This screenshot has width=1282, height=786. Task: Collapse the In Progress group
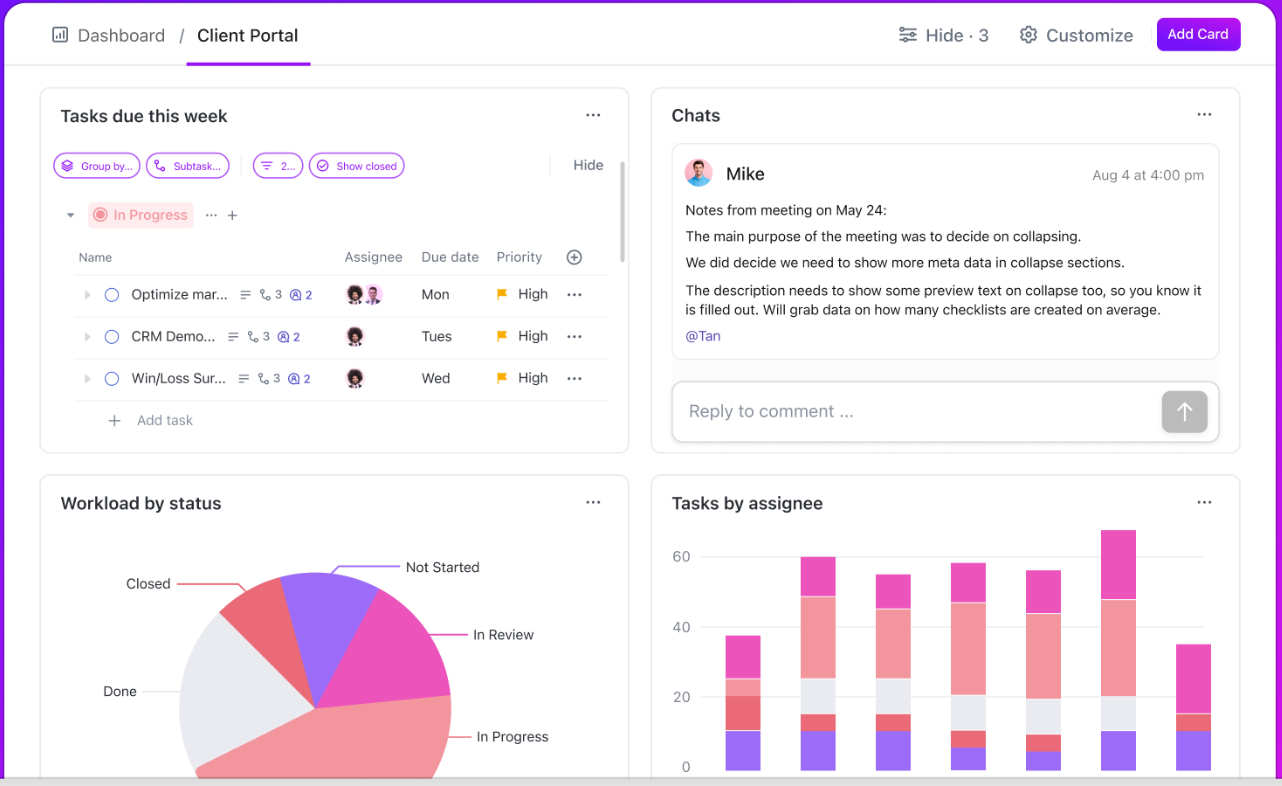coord(70,215)
